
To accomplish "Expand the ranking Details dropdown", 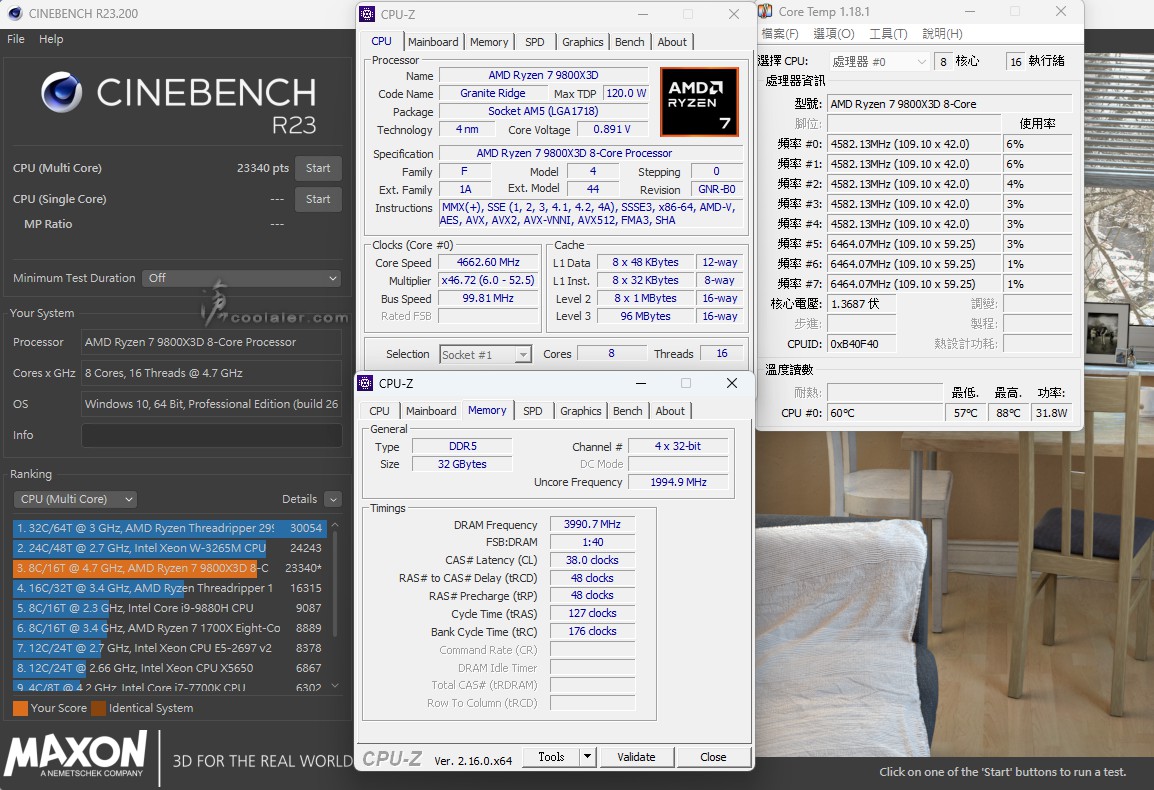I will point(332,499).
